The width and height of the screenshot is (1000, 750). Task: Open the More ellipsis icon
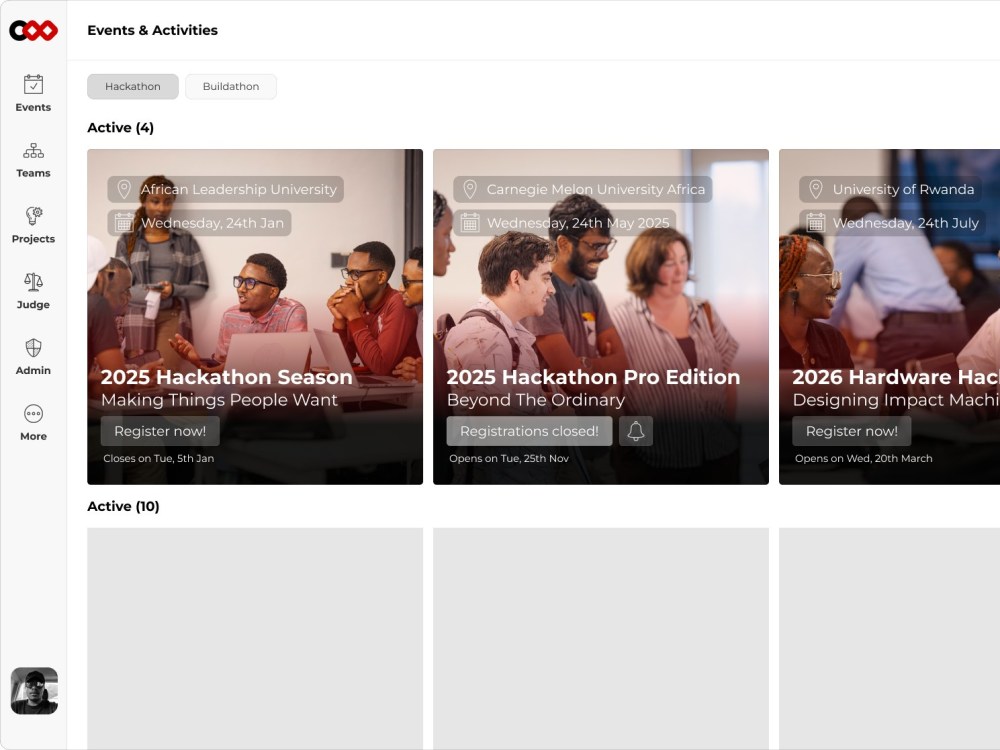(x=33, y=414)
